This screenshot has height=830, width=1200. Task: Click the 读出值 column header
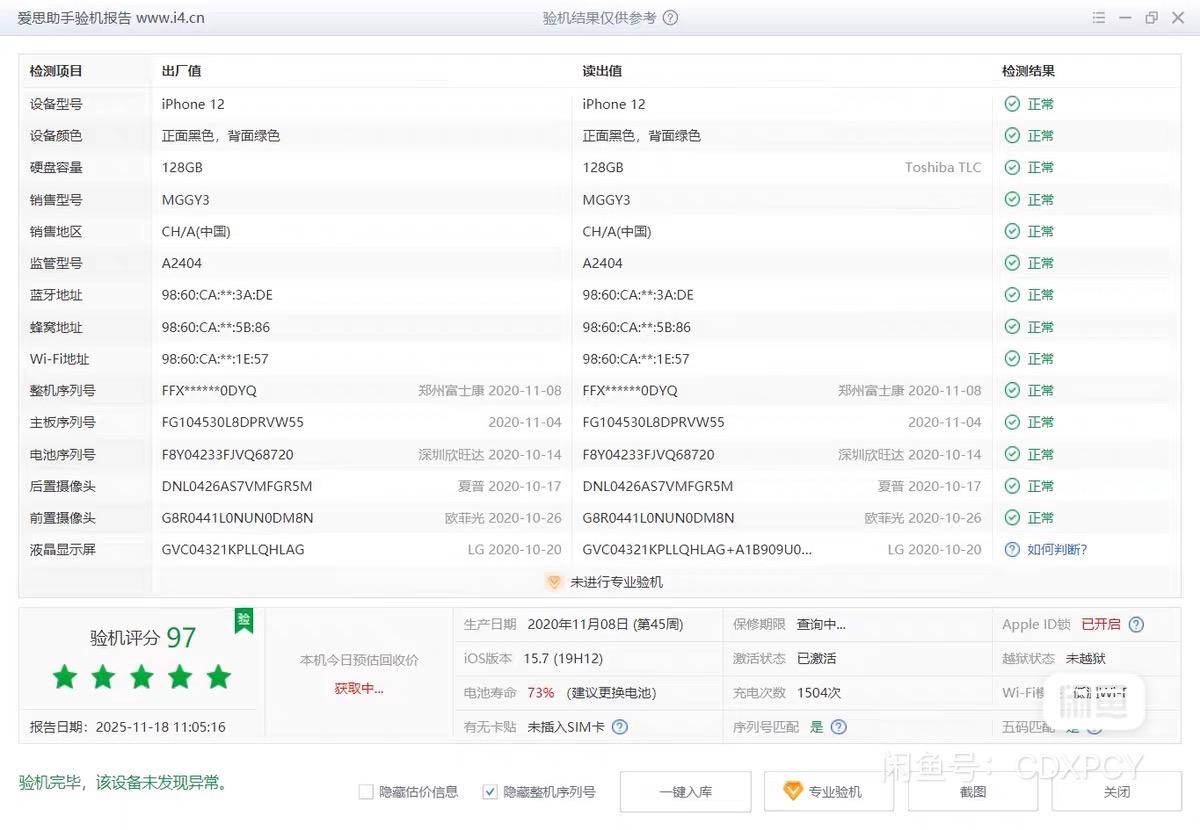coord(603,71)
